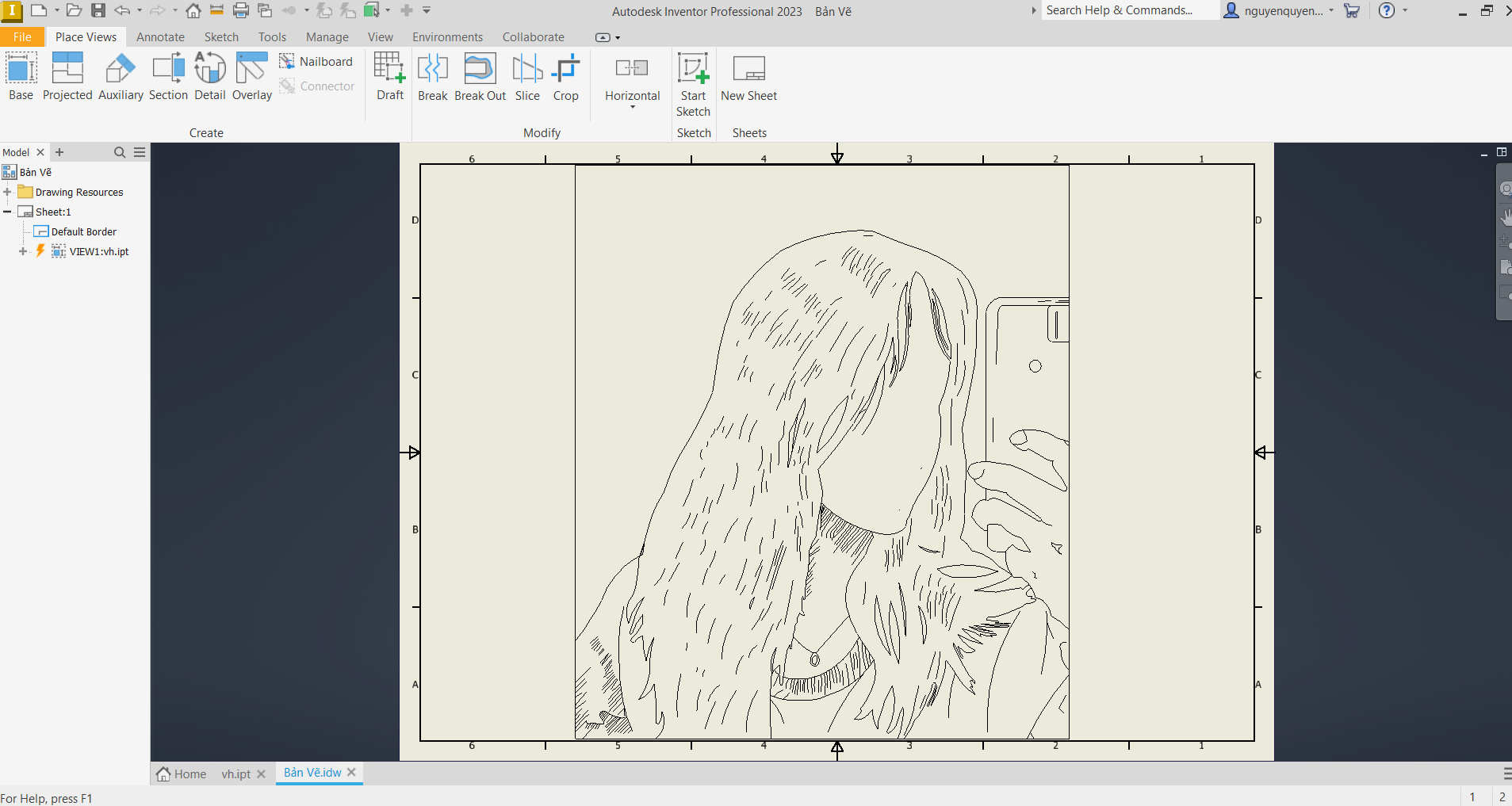Switch to the View tab
This screenshot has width=1512, height=806.
381,36
